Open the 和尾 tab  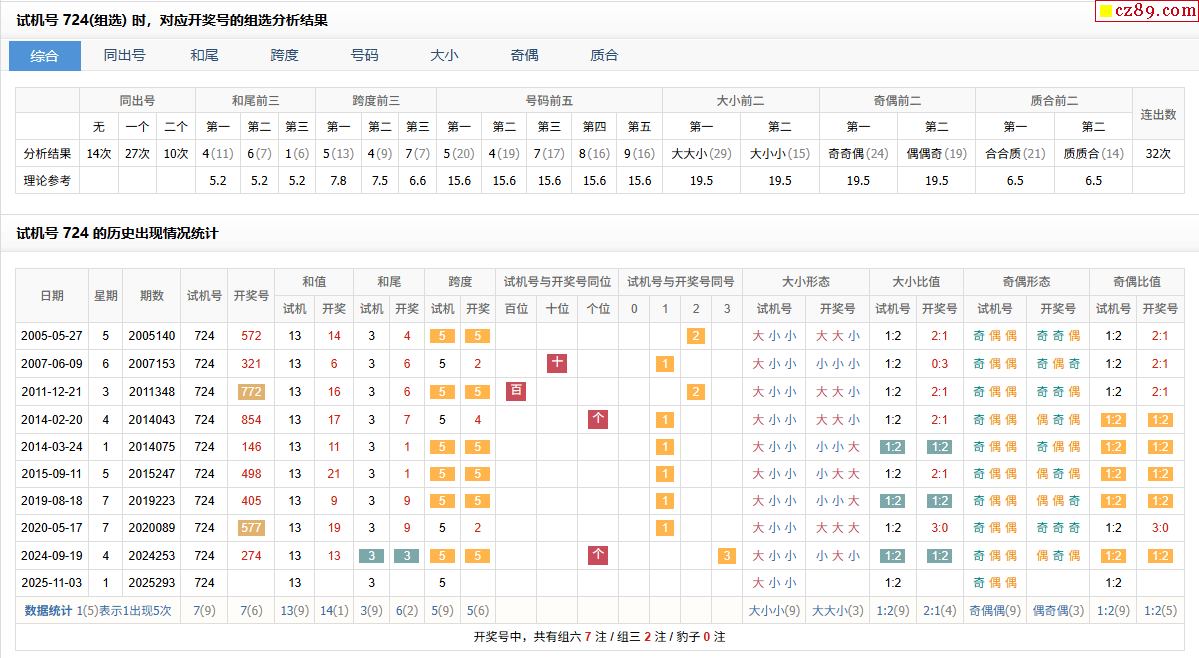pos(204,56)
